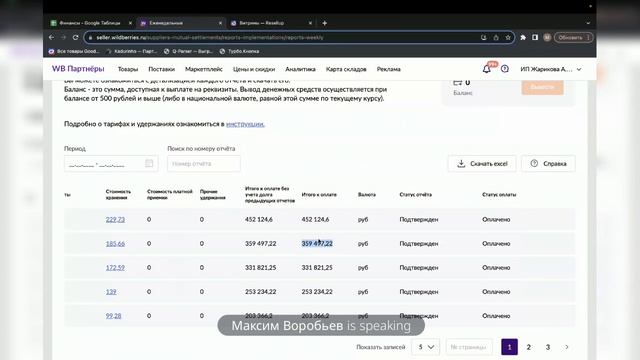Open storage cost link 185,66
The height and width of the screenshot is (360, 640).
tap(115, 243)
